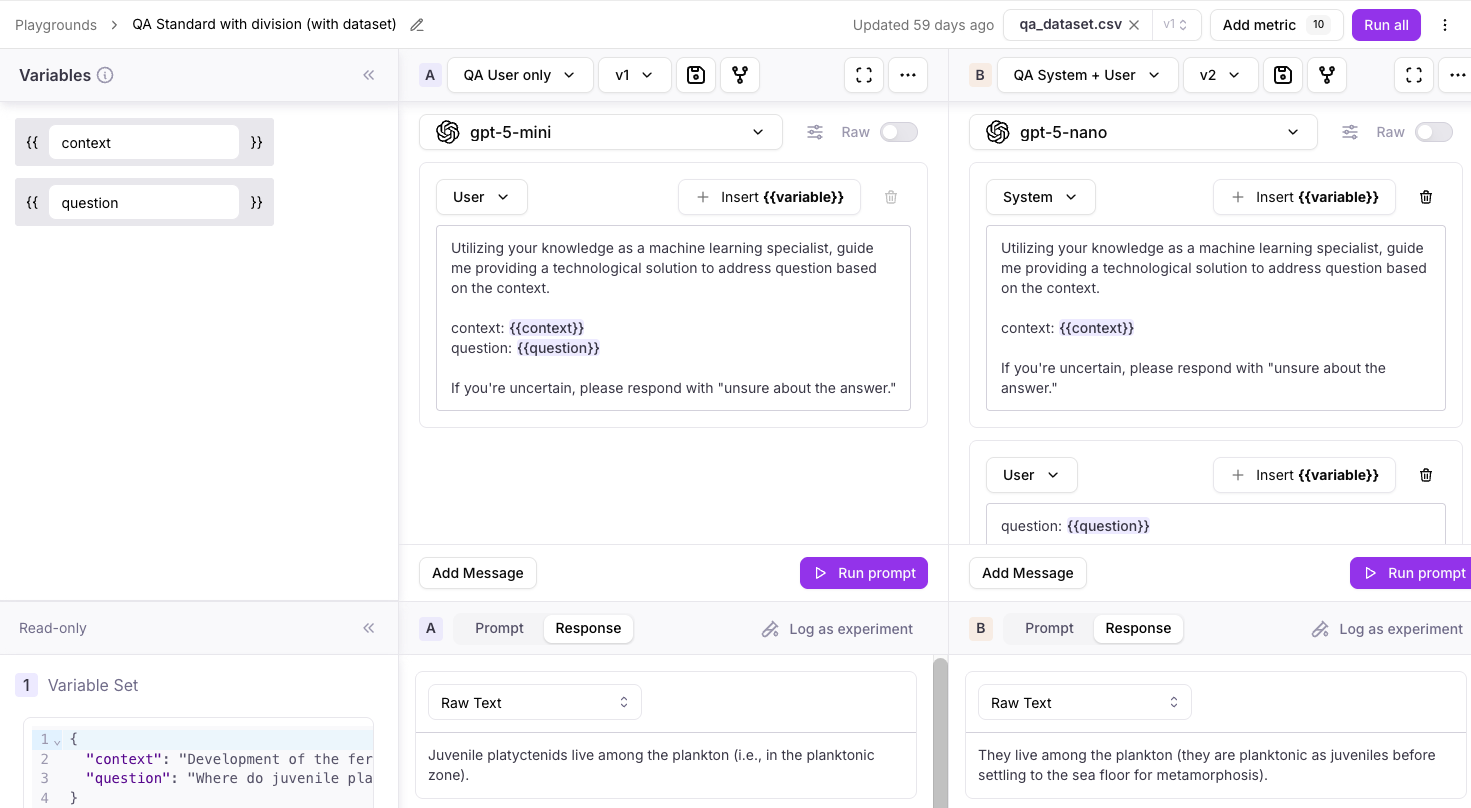Collapse the Read-only panel
The height and width of the screenshot is (808, 1471).
point(369,628)
